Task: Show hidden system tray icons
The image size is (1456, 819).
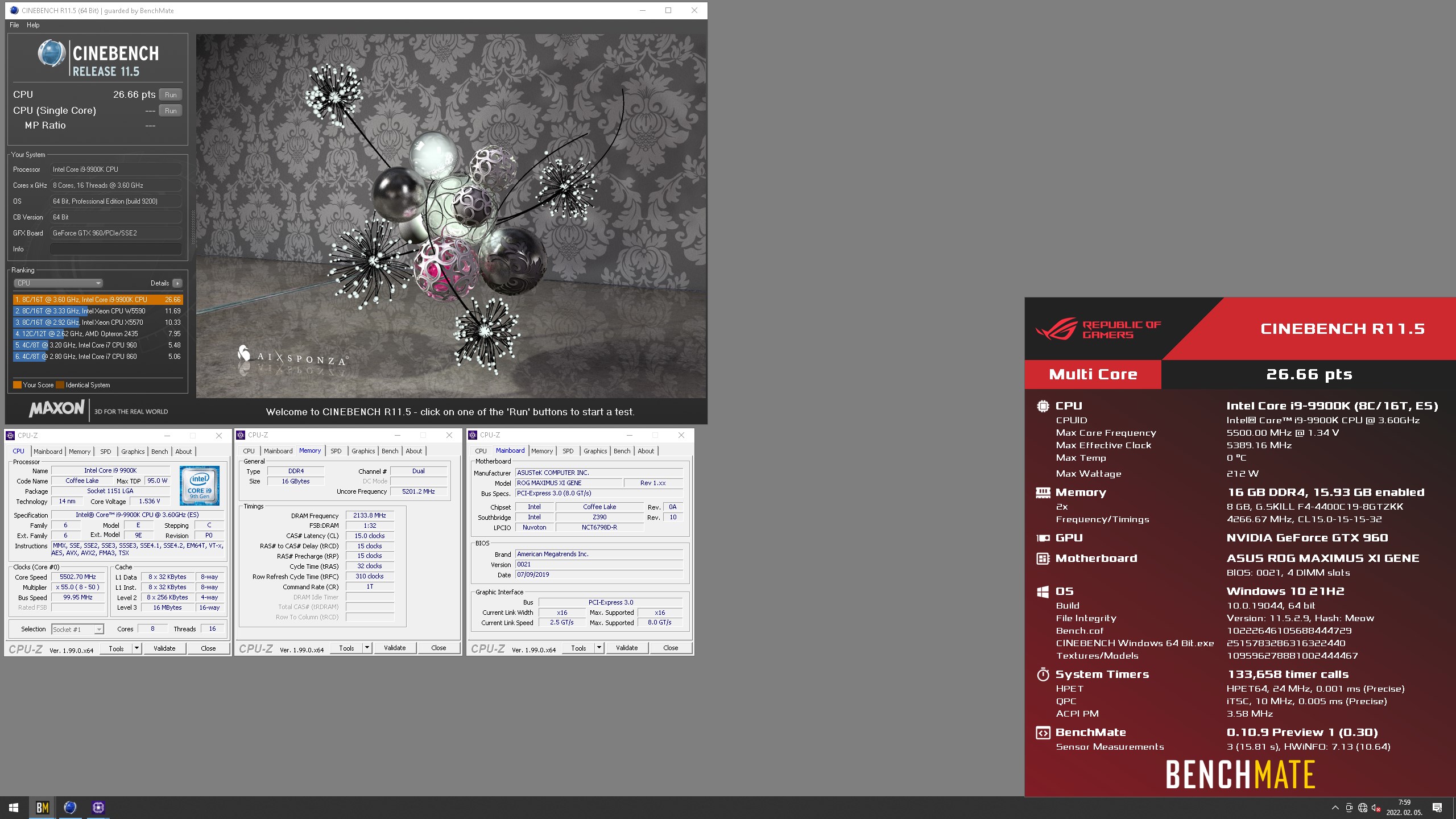Action: tap(1335, 808)
